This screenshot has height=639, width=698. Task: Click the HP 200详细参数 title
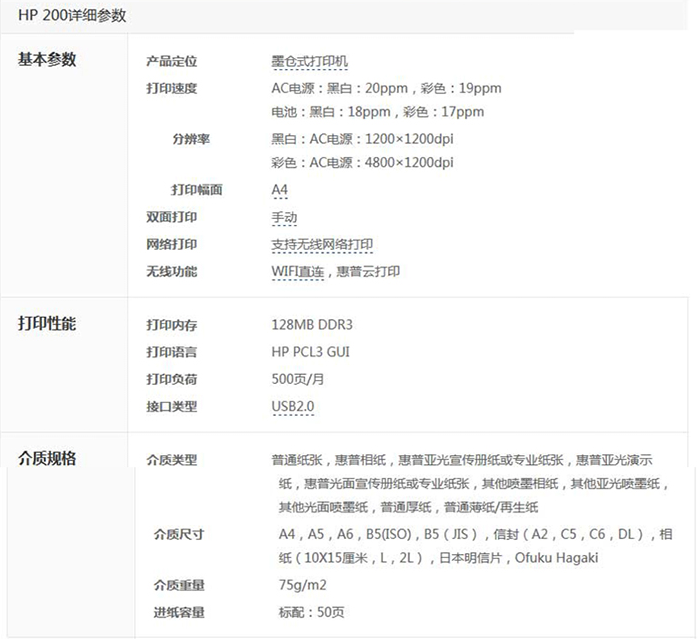pyautogui.click(x=71, y=16)
